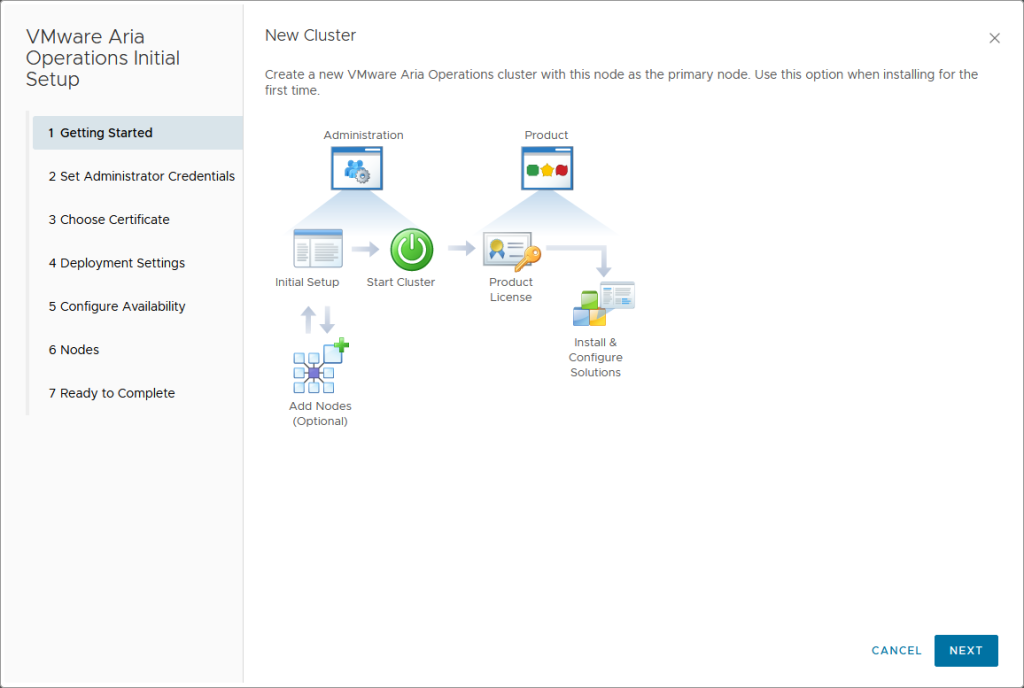This screenshot has height=688, width=1024.
Task: Select step 1 Getting Started
Action: click(138, 133)
